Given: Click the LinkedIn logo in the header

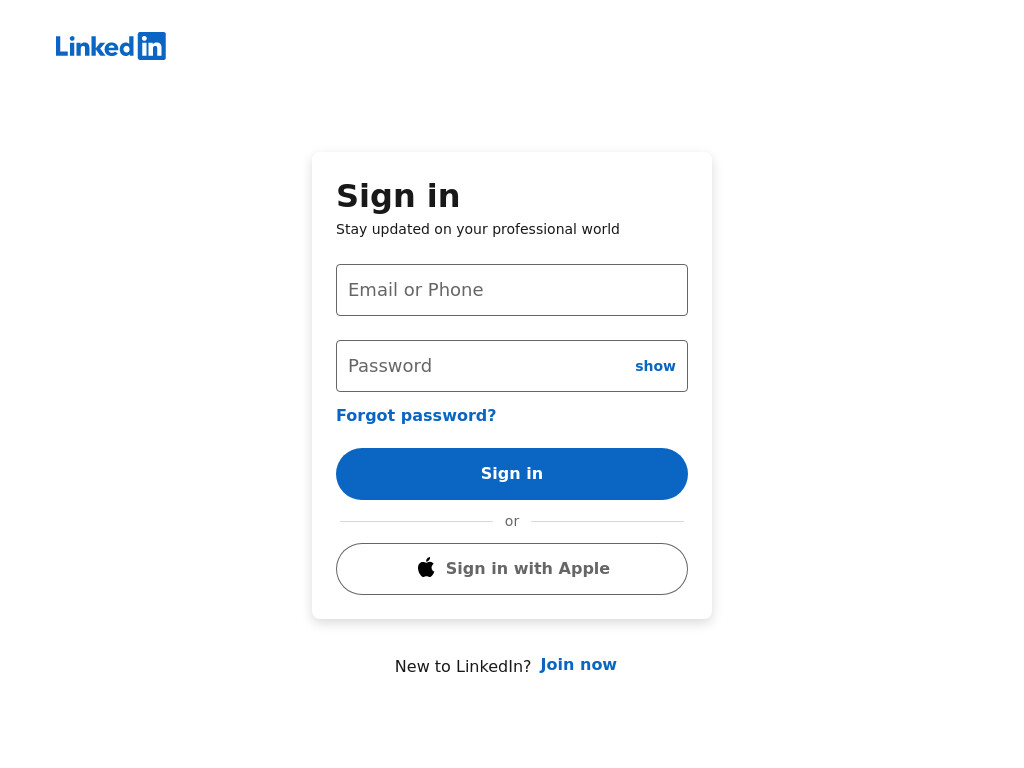Looking at the screenshot, I should (x=110, y=46).
